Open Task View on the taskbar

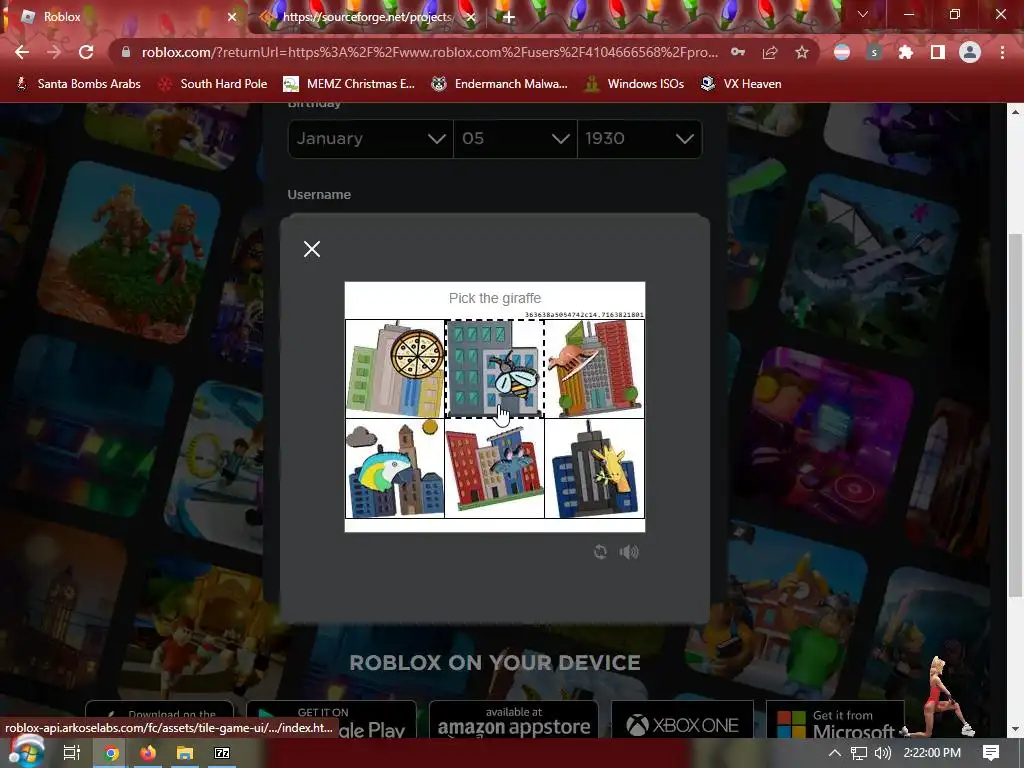[x=71, y=753]
